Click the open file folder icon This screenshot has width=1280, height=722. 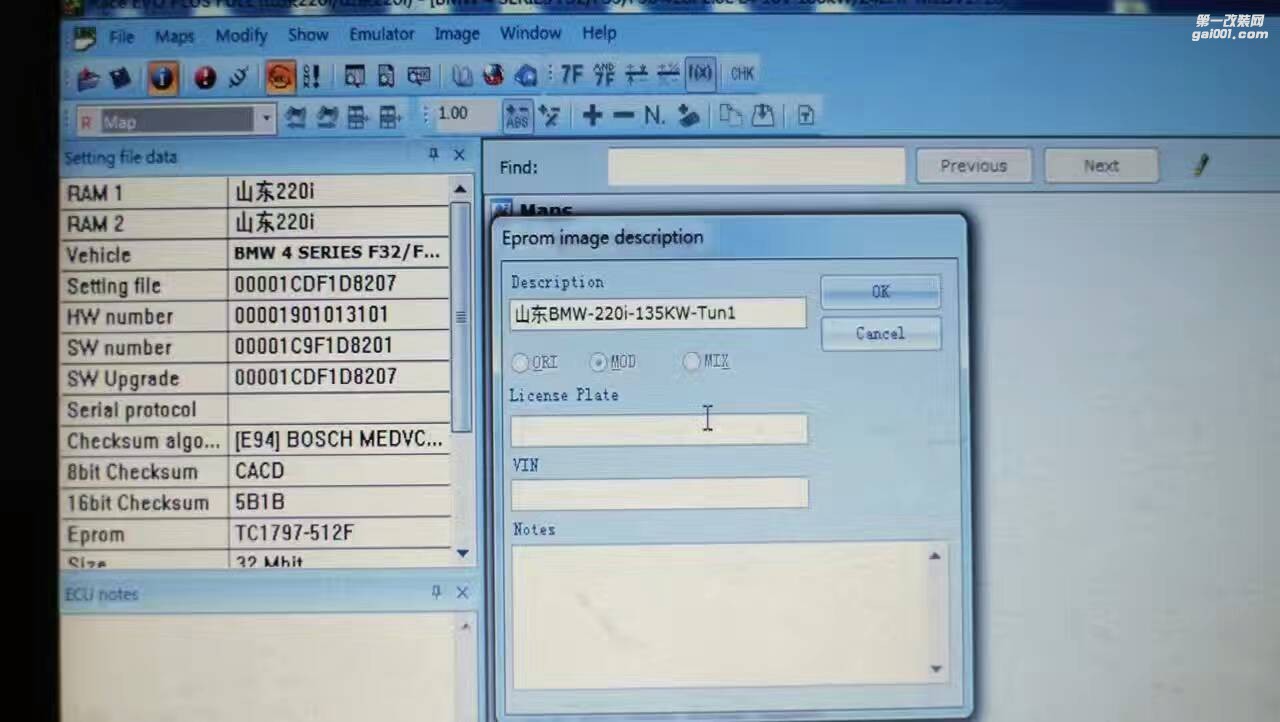90,77
